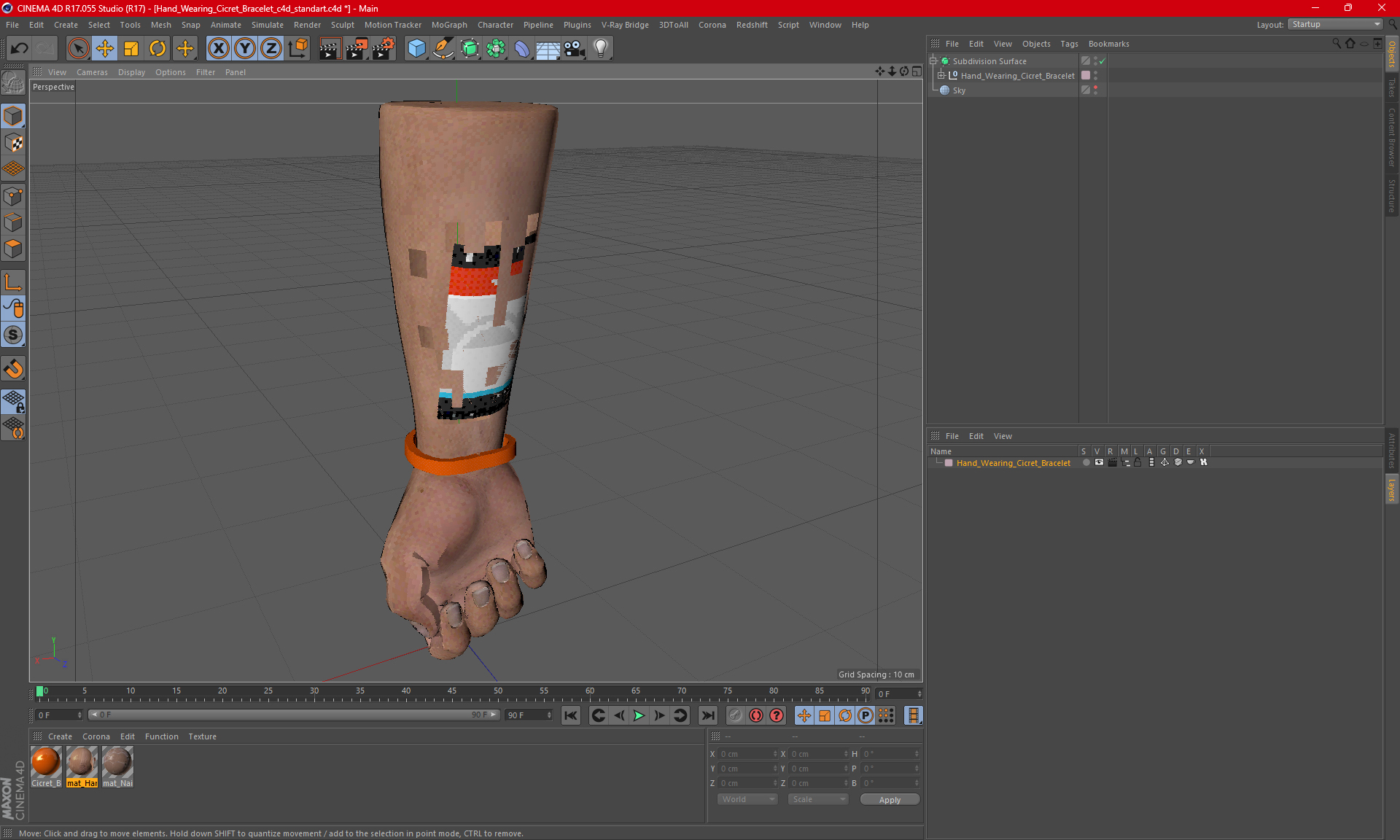Add a Light object
Screen dimensions: 1400x840
(601, 49)
